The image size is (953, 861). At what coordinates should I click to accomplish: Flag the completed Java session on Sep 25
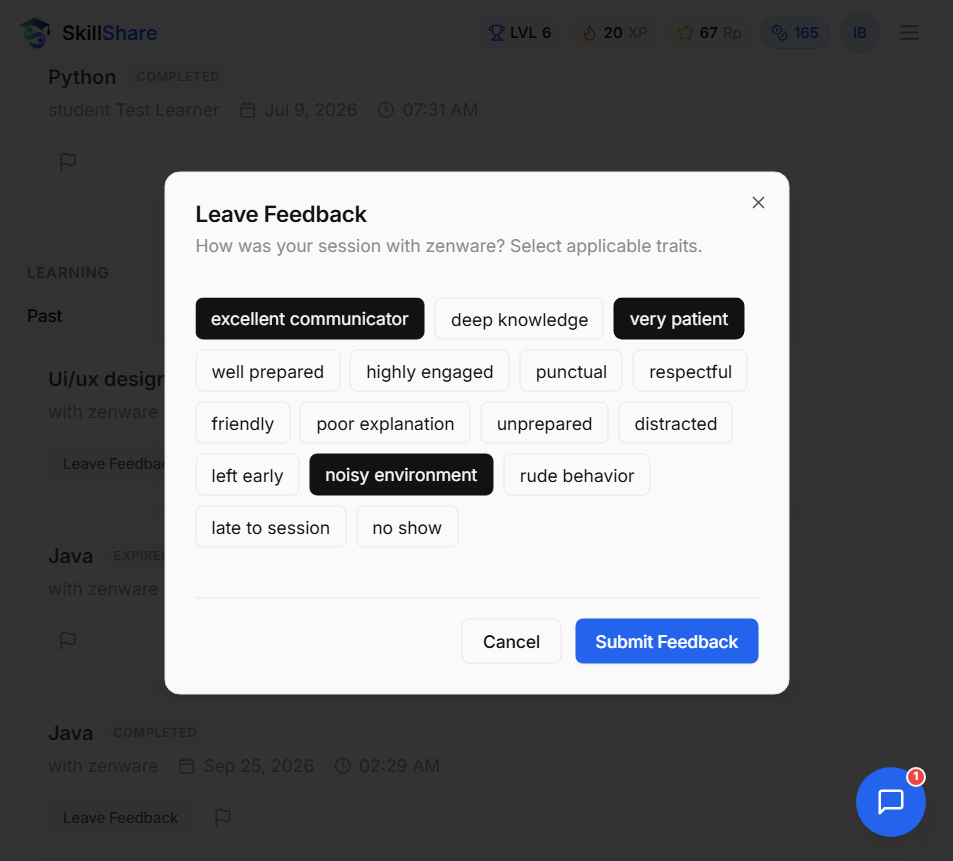[x=223, y=818]
